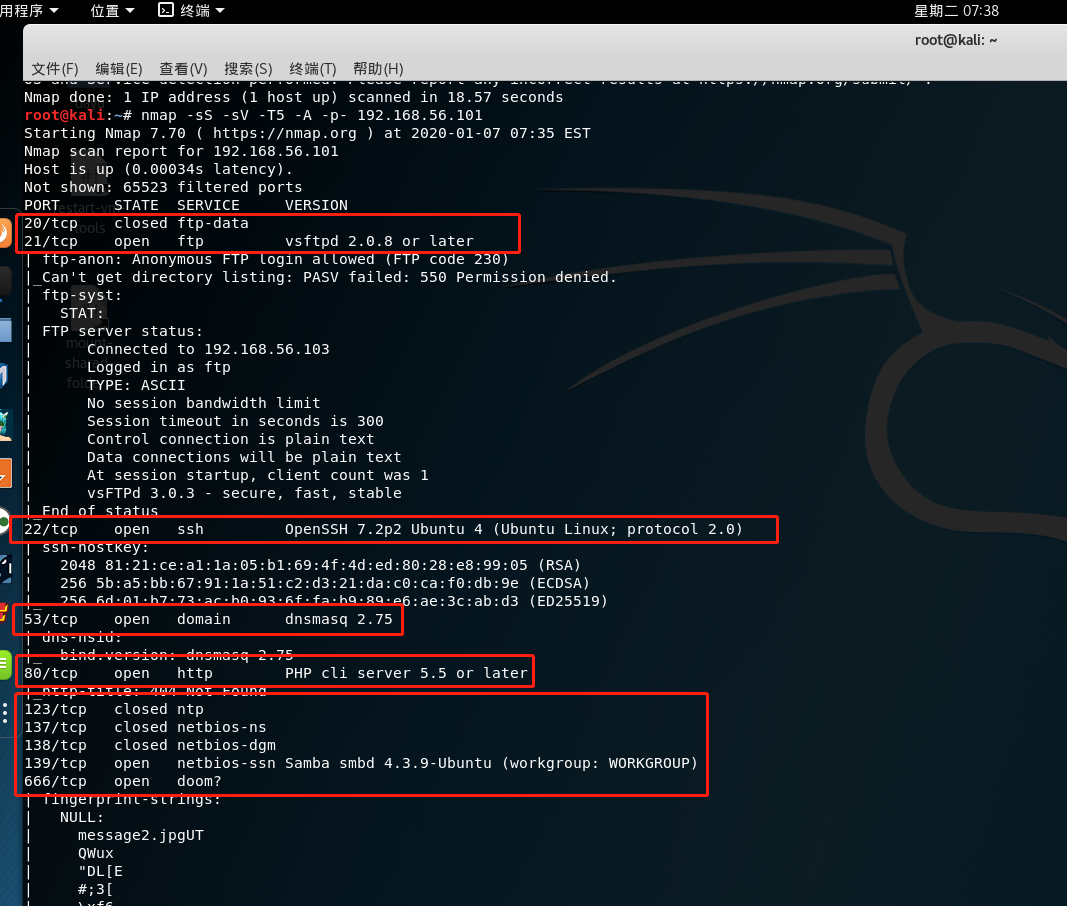Click the 'NULL:' fingerprint line
This screenshot has height=906, width=1067.
pyautogui.click(x=82, y=818)
